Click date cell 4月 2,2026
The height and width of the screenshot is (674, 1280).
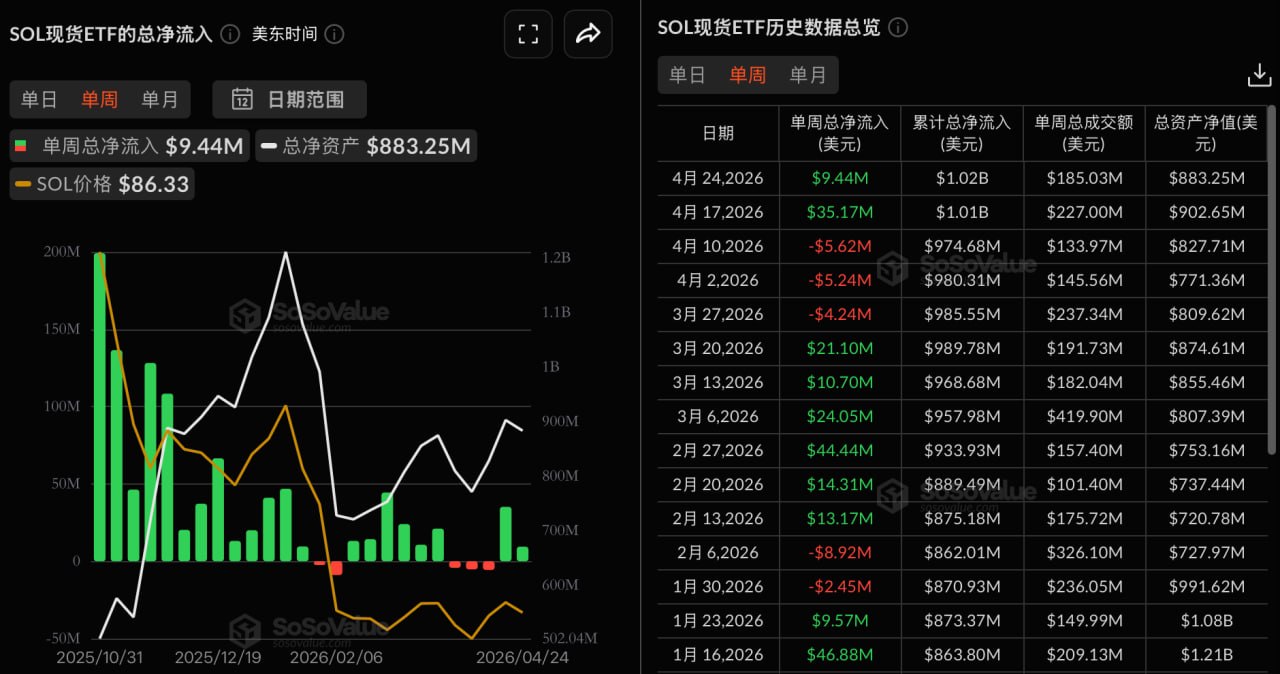[x=718, y=280]
